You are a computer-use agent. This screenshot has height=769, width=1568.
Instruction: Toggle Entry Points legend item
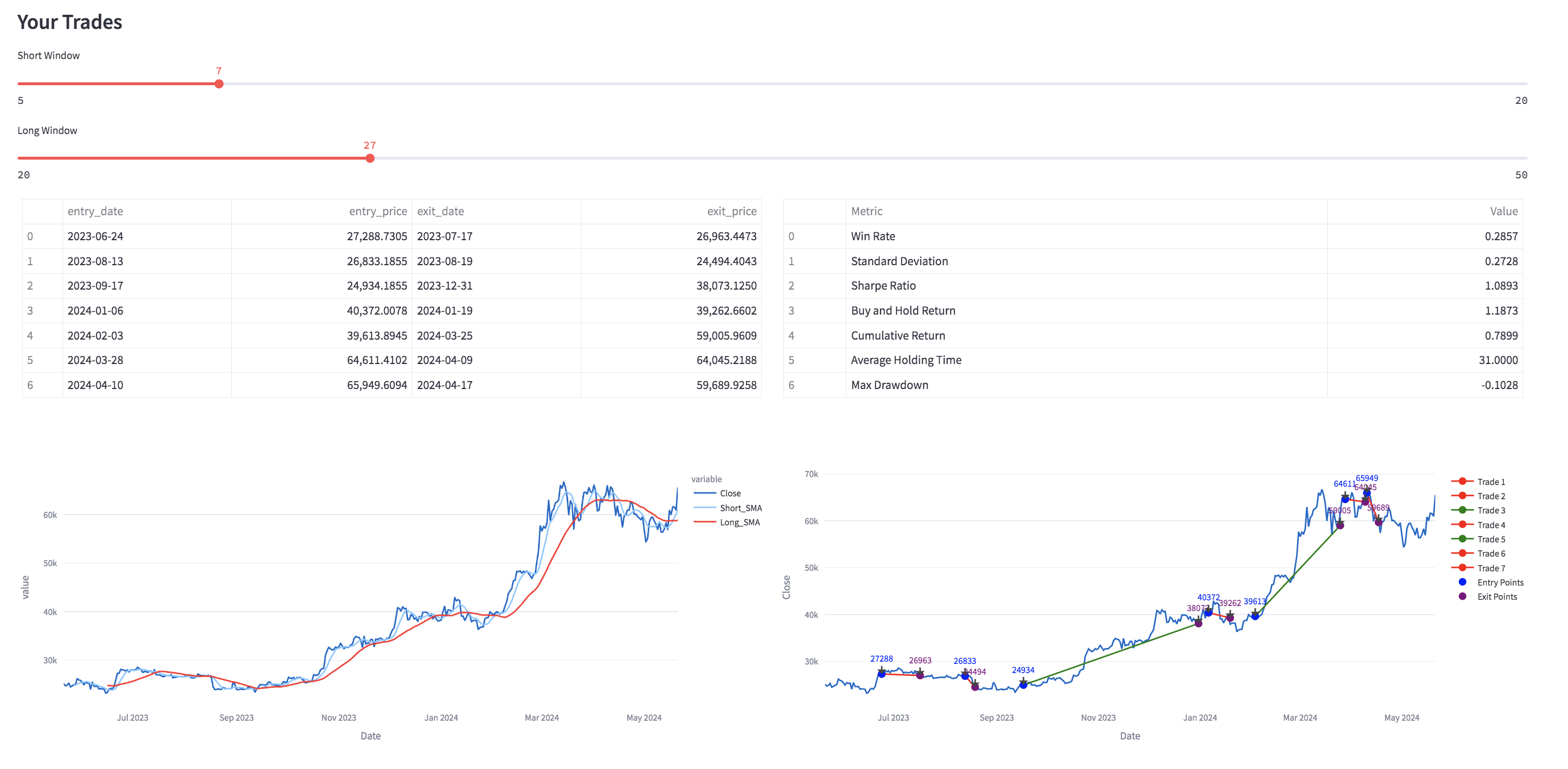point(1488,583)
